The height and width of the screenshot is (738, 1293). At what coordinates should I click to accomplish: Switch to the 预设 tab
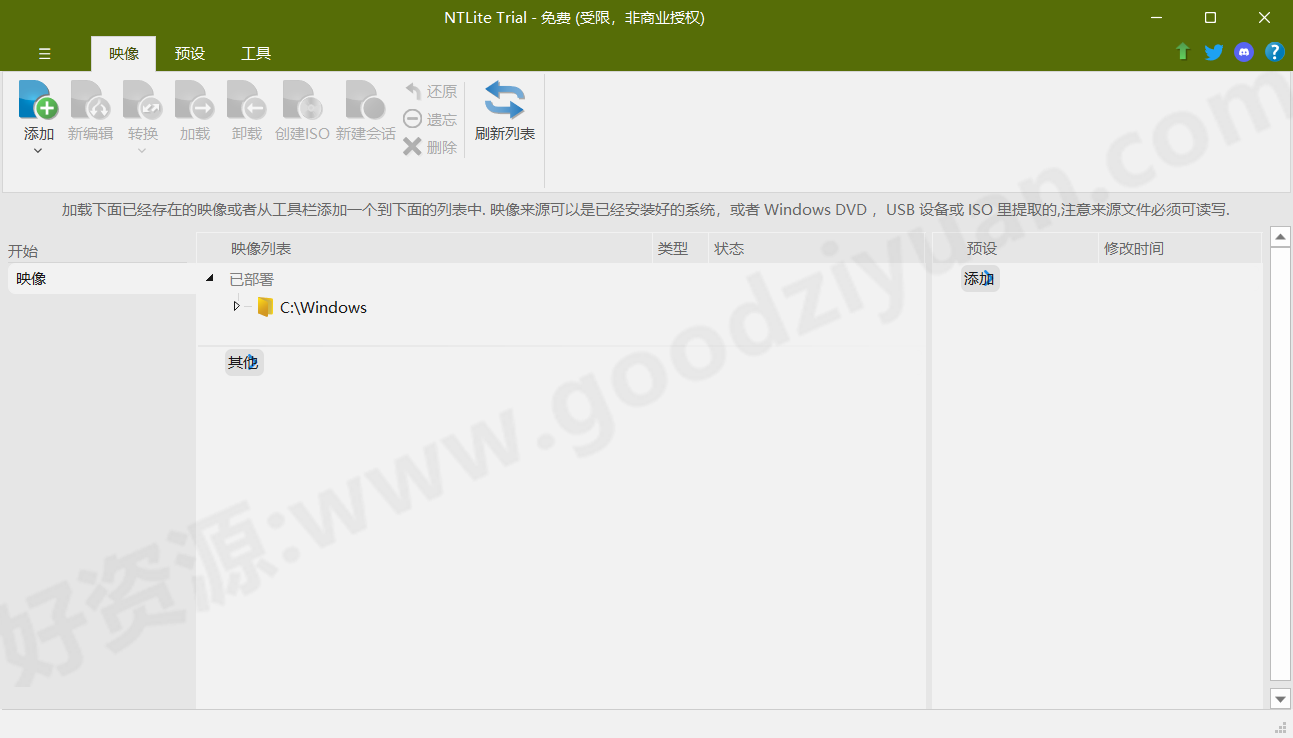[189, 53]
